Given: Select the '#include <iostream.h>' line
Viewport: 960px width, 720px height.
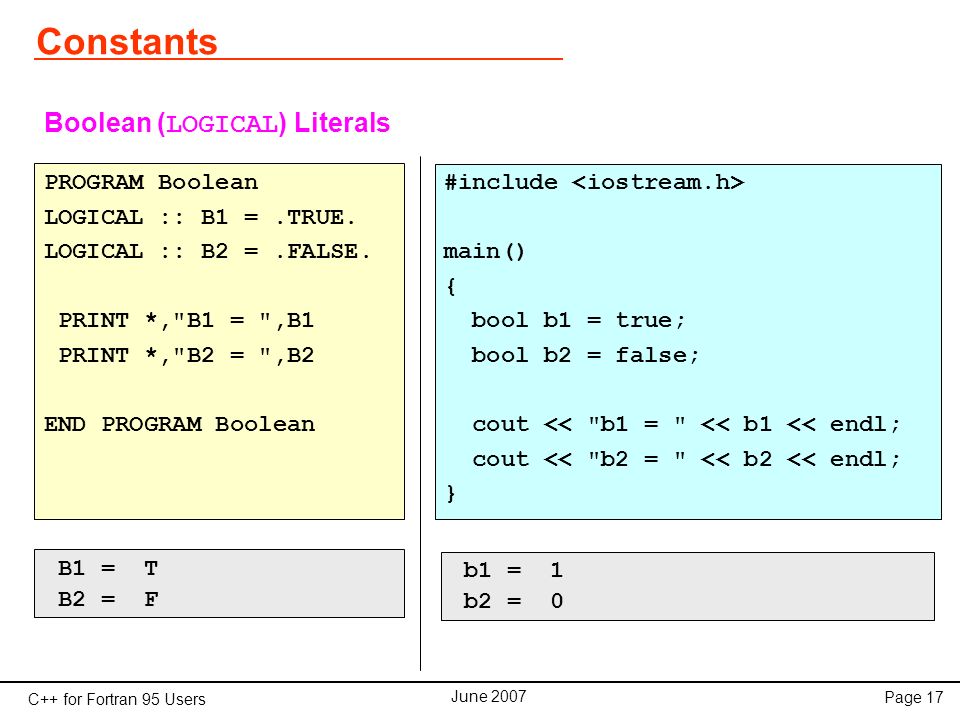Looking at the screenshot, I should [x=594, y=182].
